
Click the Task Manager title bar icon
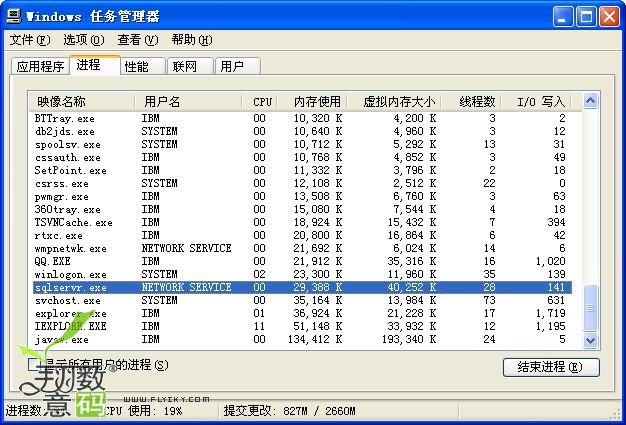coord(14,16)
